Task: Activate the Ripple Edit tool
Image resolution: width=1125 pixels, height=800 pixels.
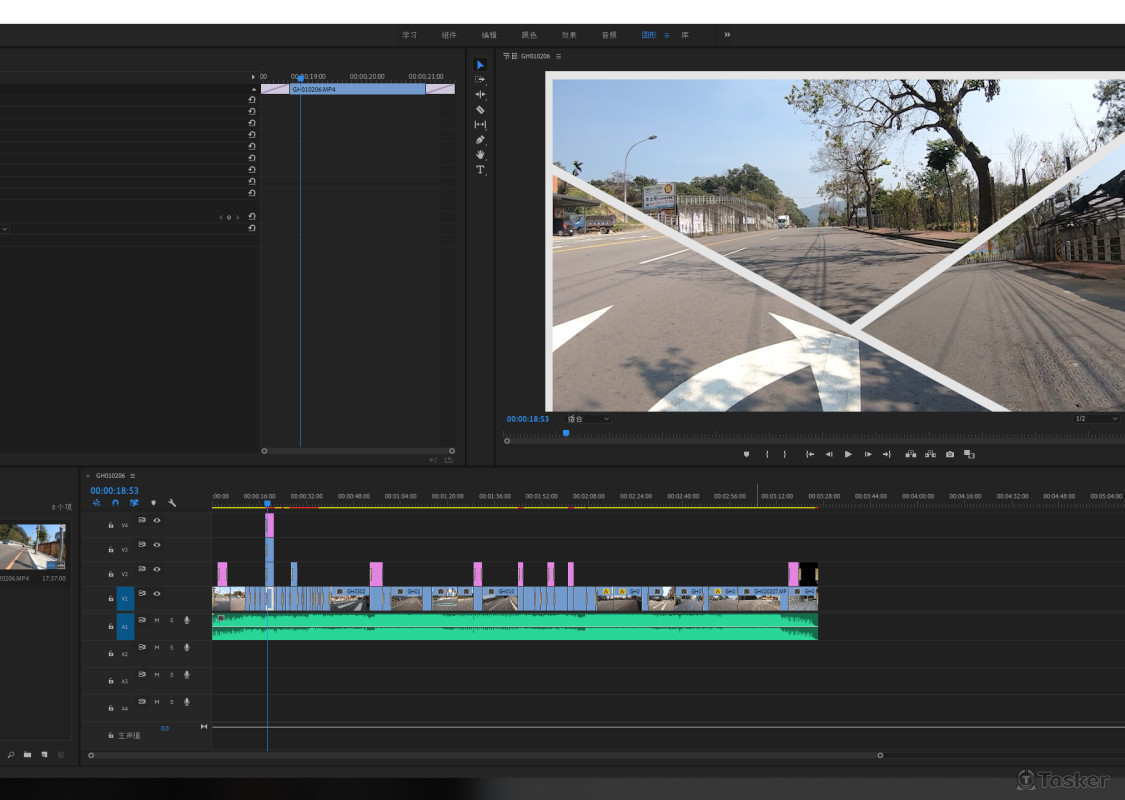Action: pos(480,94)
